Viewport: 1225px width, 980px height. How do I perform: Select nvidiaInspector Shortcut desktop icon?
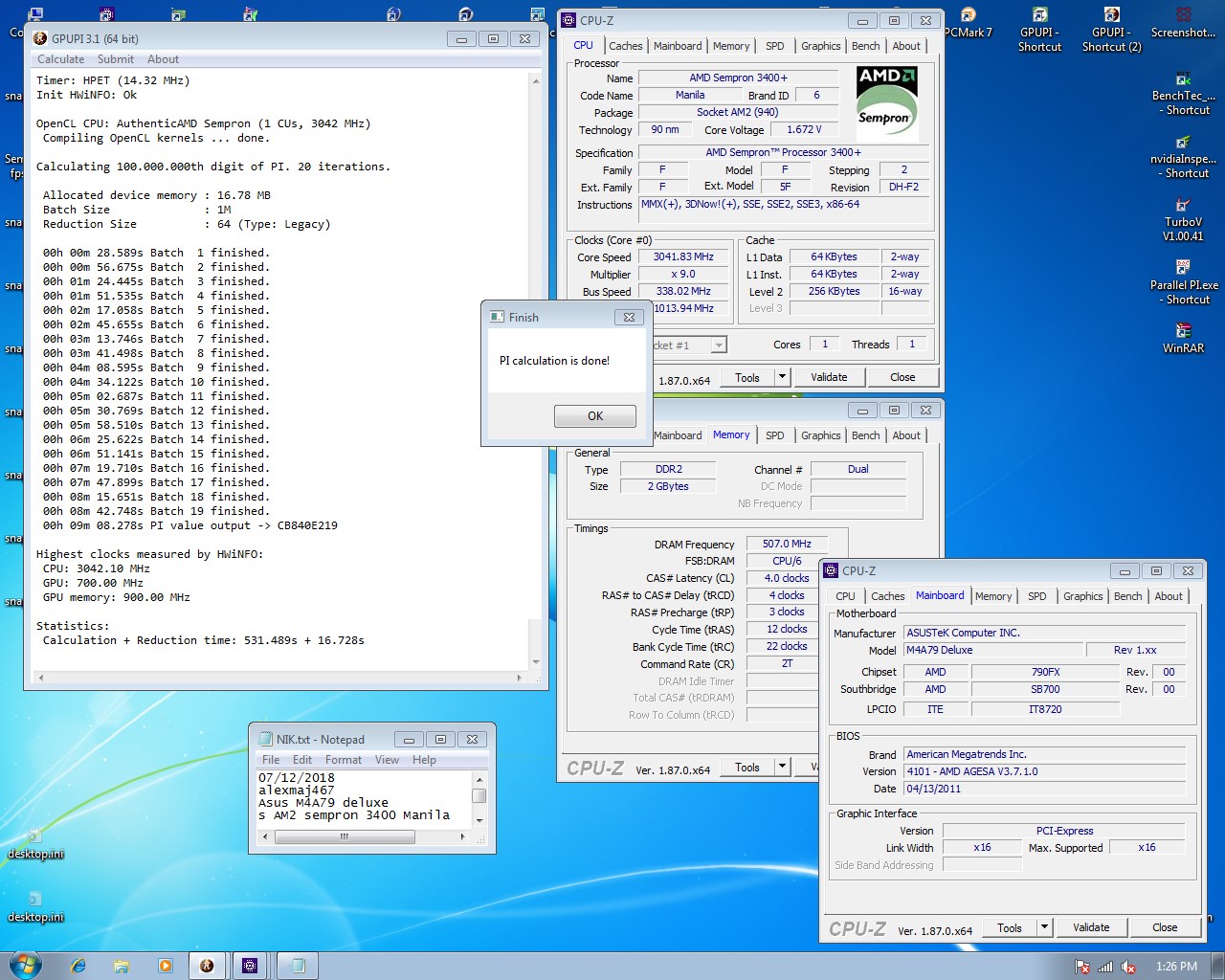pos(1183,157)
